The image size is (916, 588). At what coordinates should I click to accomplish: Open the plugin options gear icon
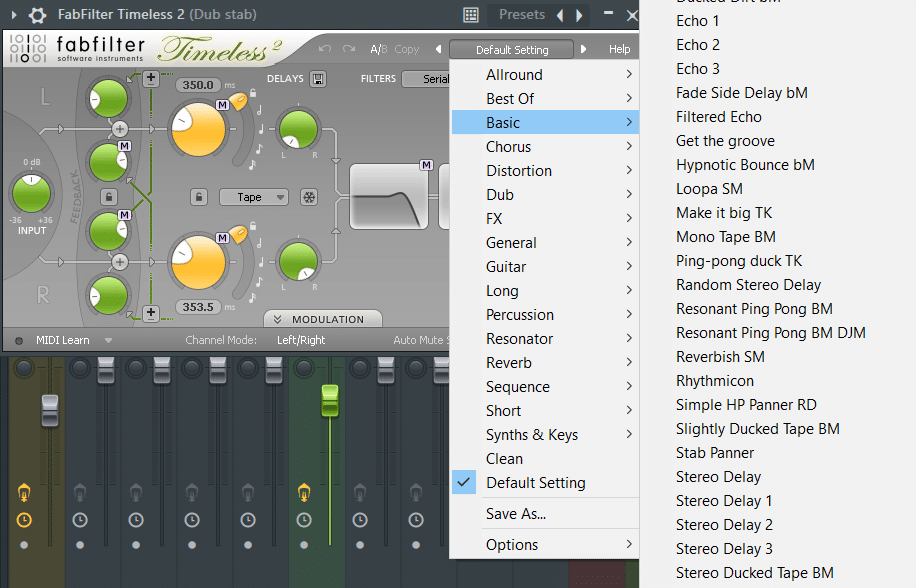click(37, 15)
